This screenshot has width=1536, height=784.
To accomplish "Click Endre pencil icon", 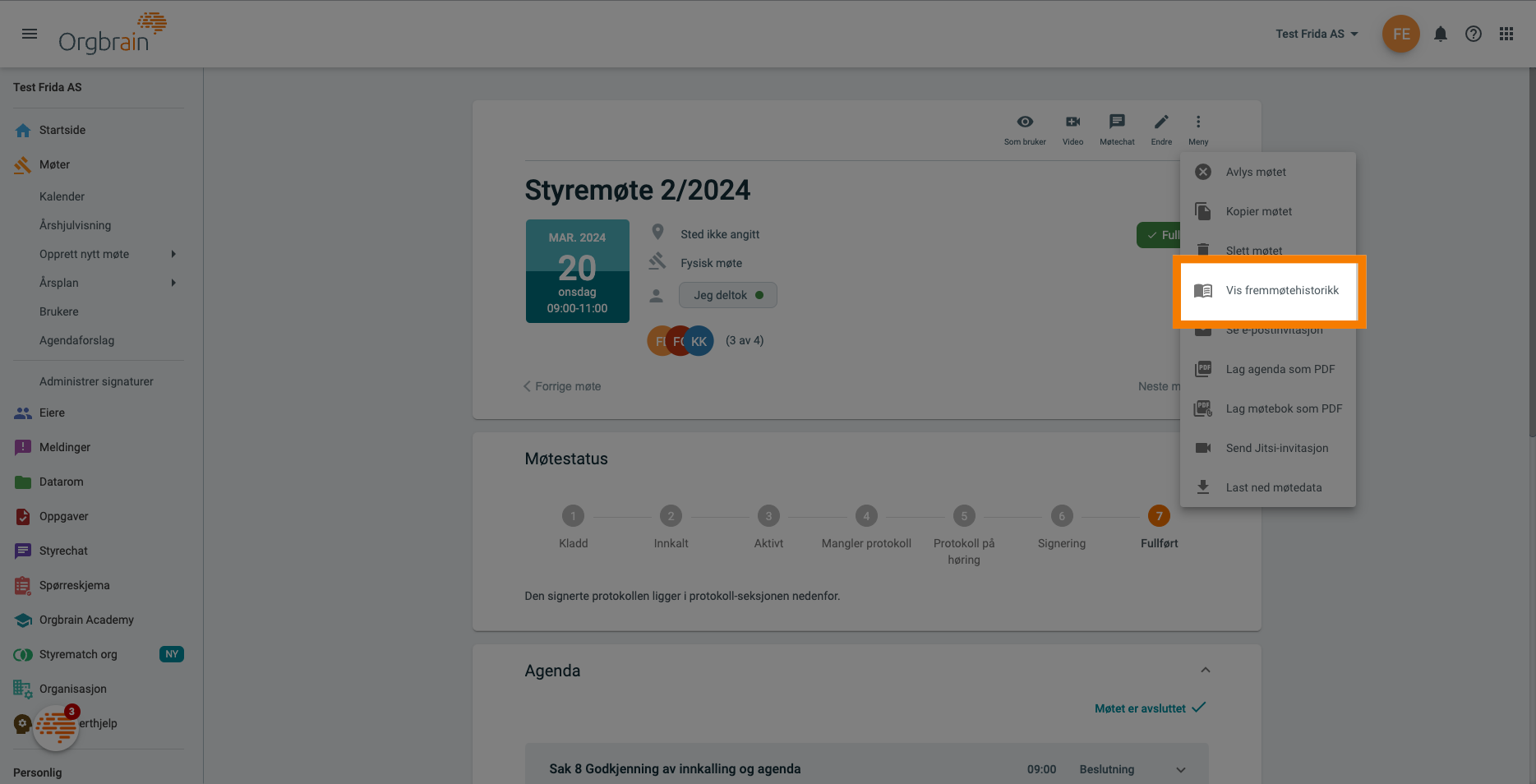I will coord(1161,130).
